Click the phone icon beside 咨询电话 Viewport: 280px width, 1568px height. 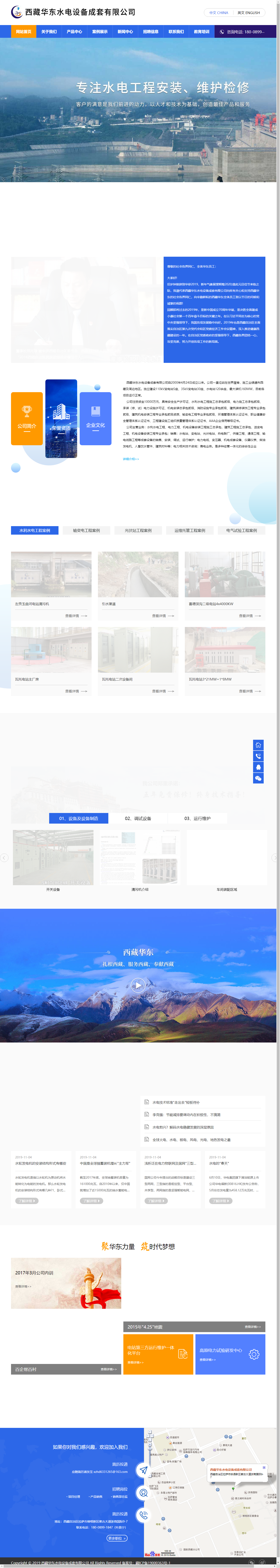(222, 32)
